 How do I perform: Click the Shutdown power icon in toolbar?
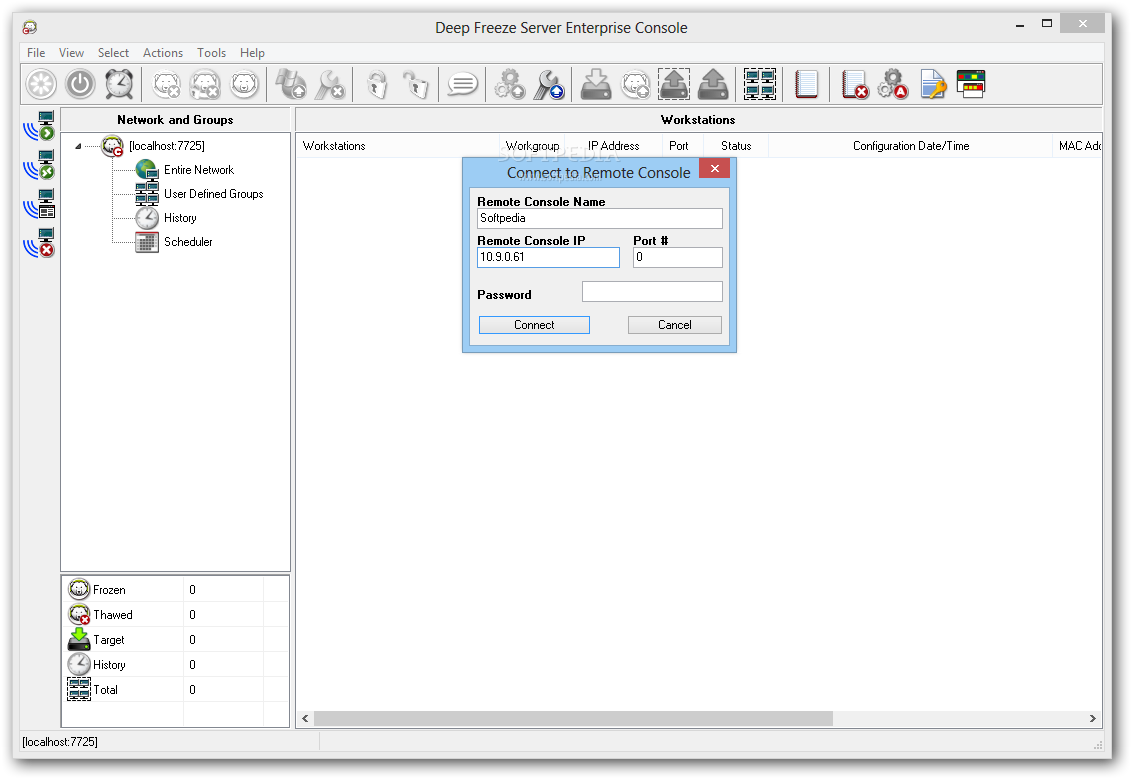[x=80, y=84]
